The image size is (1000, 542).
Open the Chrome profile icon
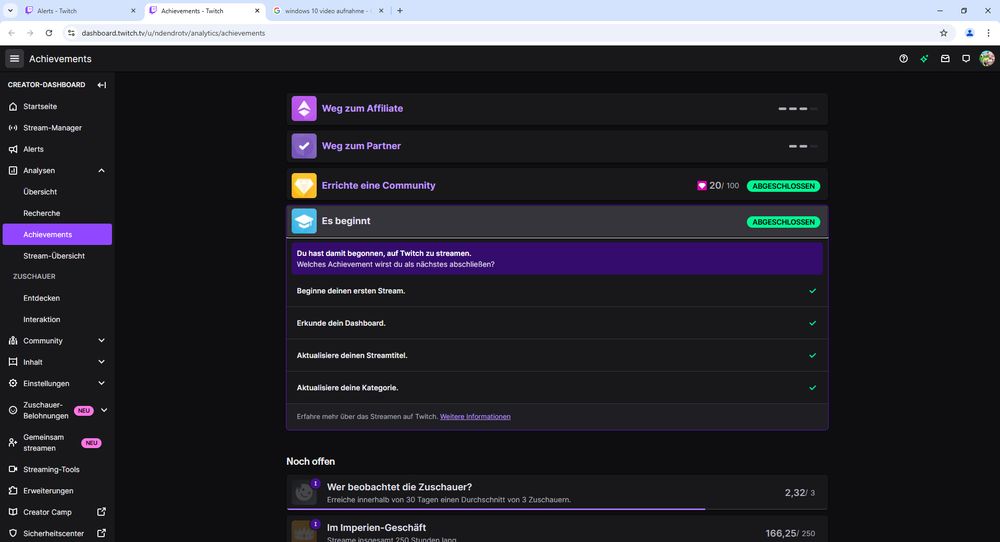(969, 33)
